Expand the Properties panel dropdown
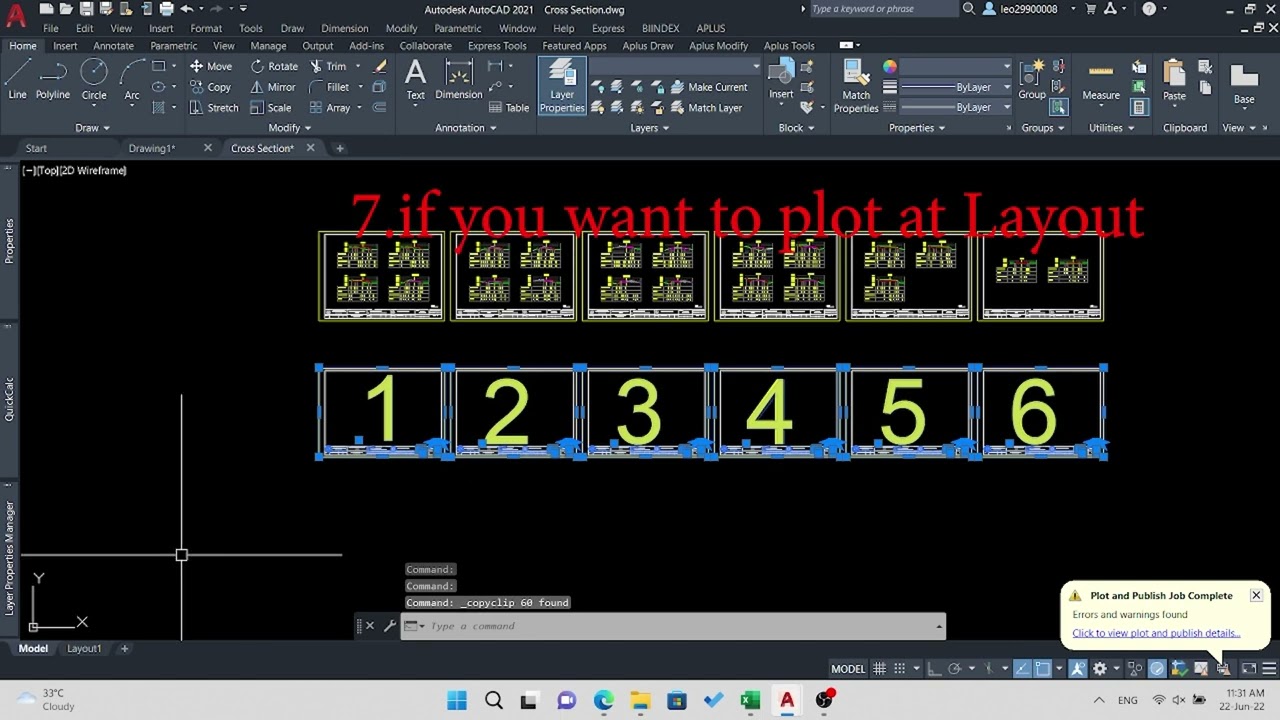Image resolution: width=1280 pixels, height=720 pixels. coord(917,128)
